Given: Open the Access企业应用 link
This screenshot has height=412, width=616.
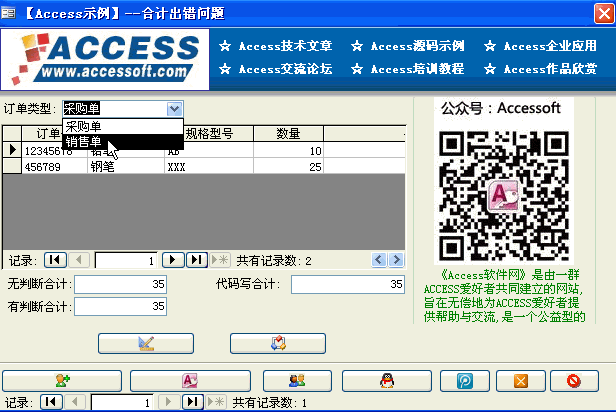Looking at the screenshot, I should coord(550,46).
